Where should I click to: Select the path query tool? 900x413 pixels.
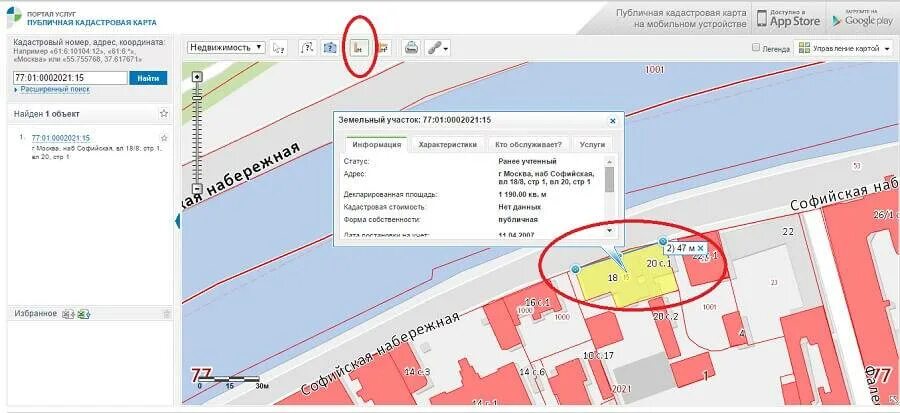point(307,48)
